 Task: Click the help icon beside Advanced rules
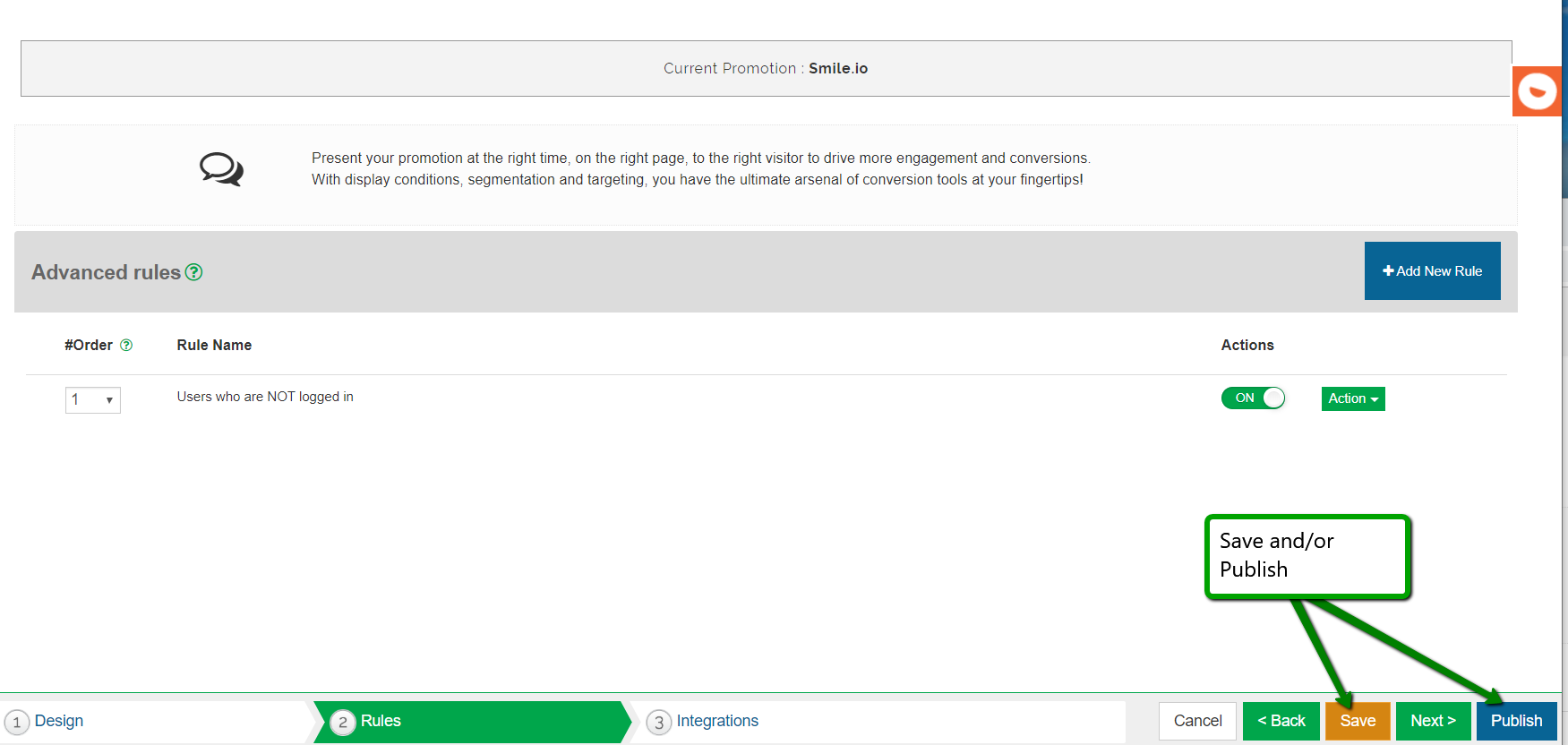point(193,272)
